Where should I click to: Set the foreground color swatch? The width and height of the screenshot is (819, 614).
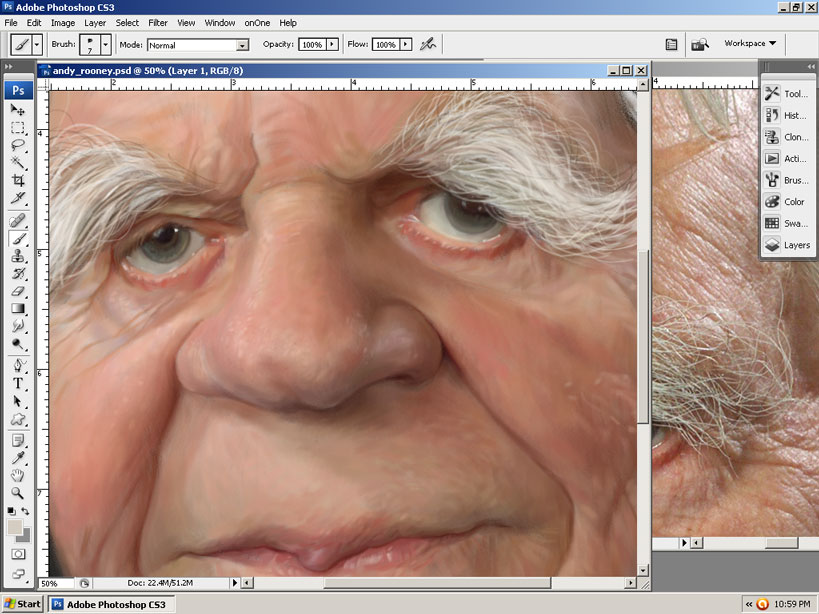[x=15, y=527]
